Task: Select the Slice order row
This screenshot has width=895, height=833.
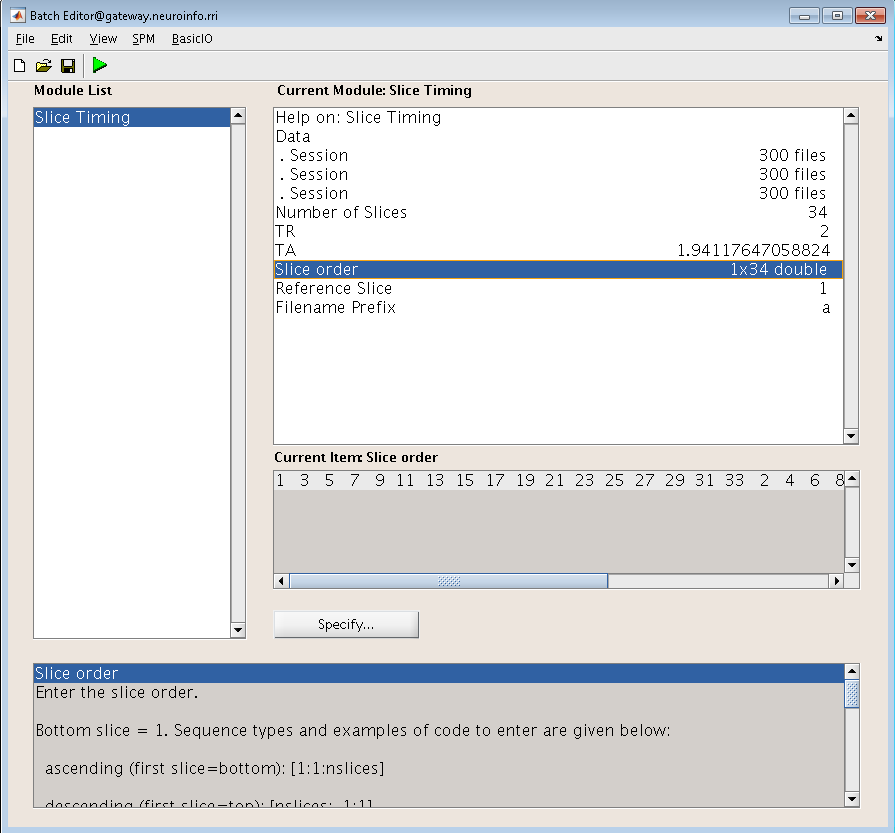Action: [558, 269]
